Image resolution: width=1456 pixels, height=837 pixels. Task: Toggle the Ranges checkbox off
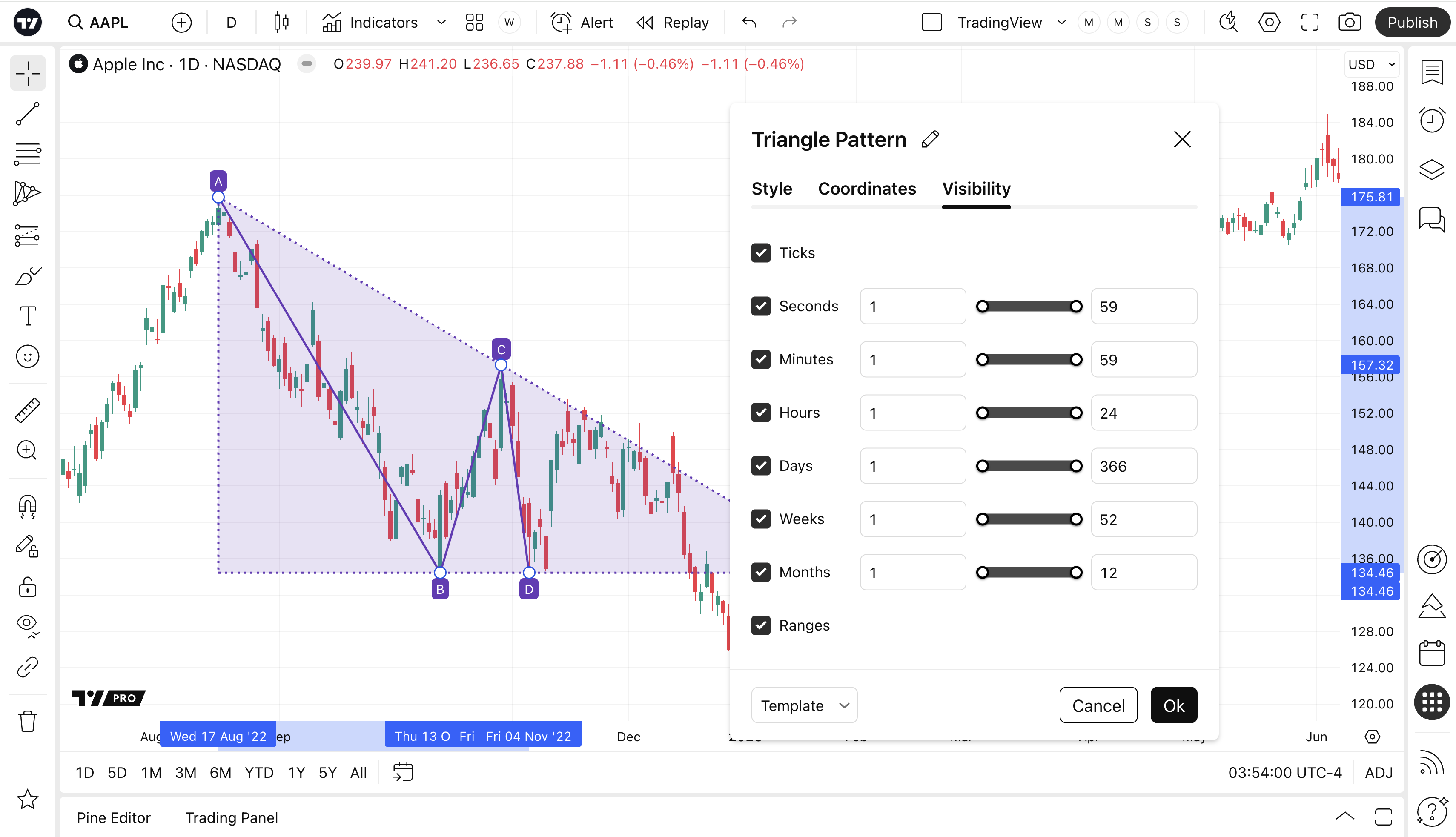[760, 625]
